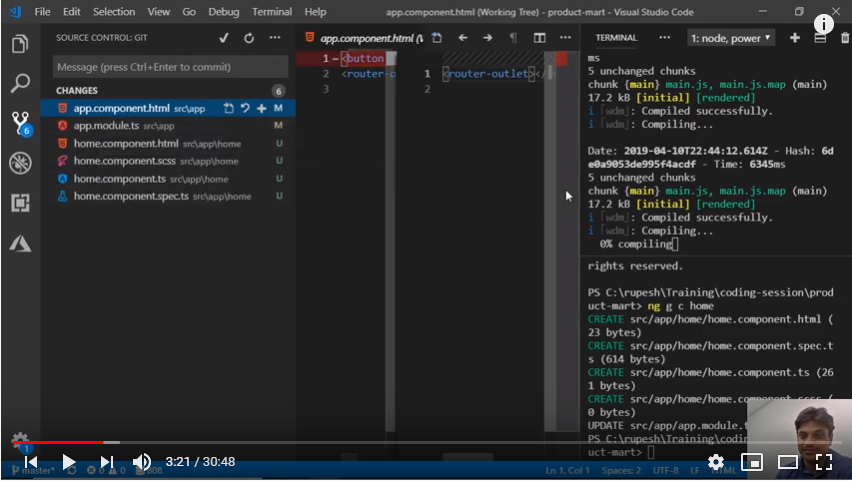Select home.component.ts in changes list
Viewport: 852px width, 481px height.
pos(168,179)
